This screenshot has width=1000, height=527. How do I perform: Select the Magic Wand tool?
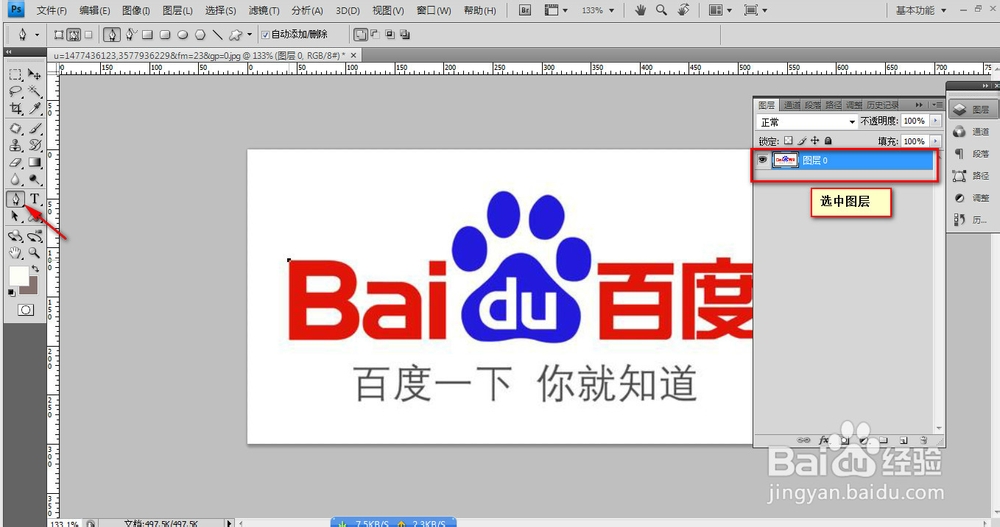click(x=34, y=91)
